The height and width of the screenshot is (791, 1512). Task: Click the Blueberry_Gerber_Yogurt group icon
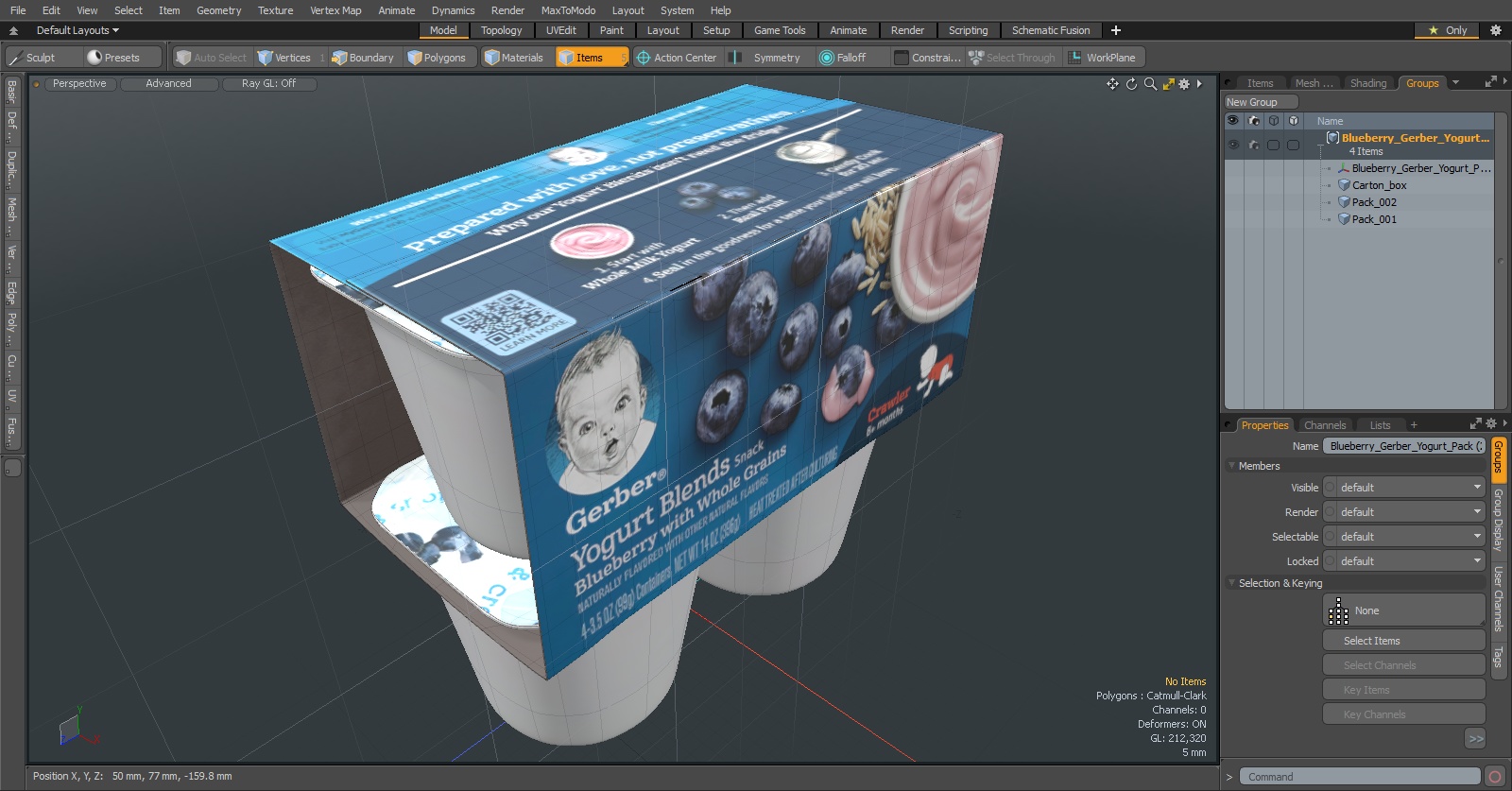tap(1332, 138)
